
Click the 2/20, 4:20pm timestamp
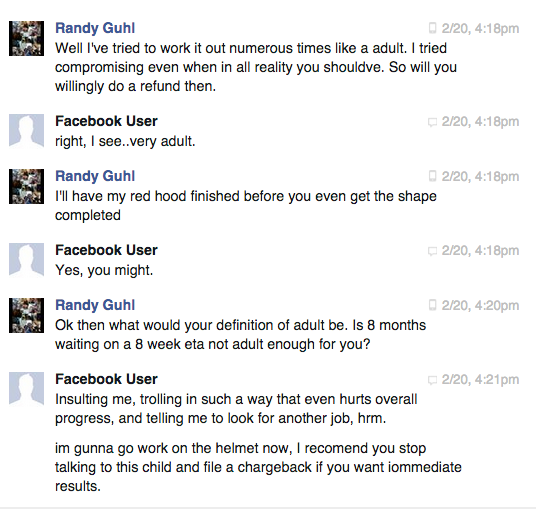pyautogui.click(x=480, y=305)
